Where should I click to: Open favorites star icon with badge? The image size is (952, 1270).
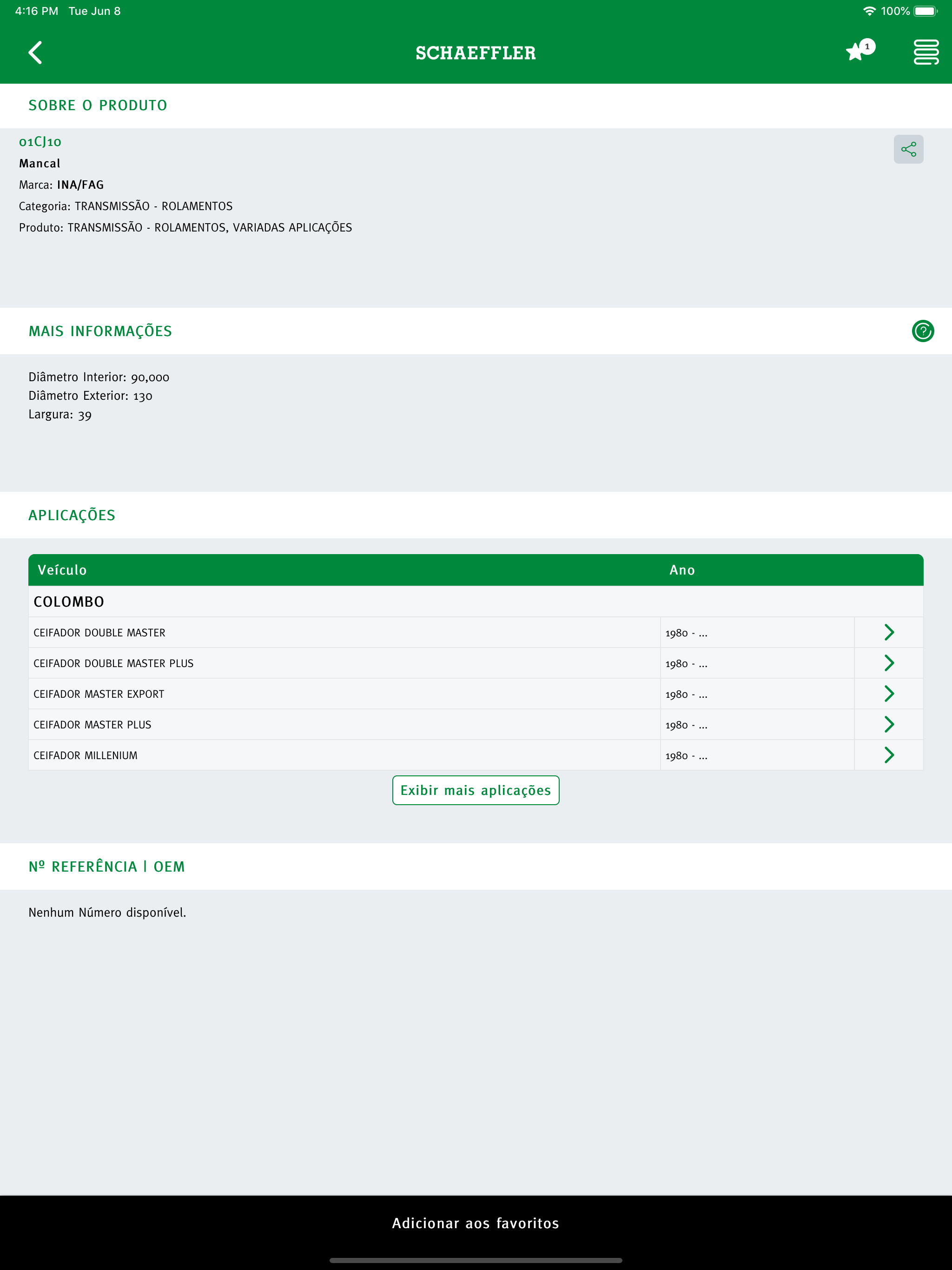(860, 51)
